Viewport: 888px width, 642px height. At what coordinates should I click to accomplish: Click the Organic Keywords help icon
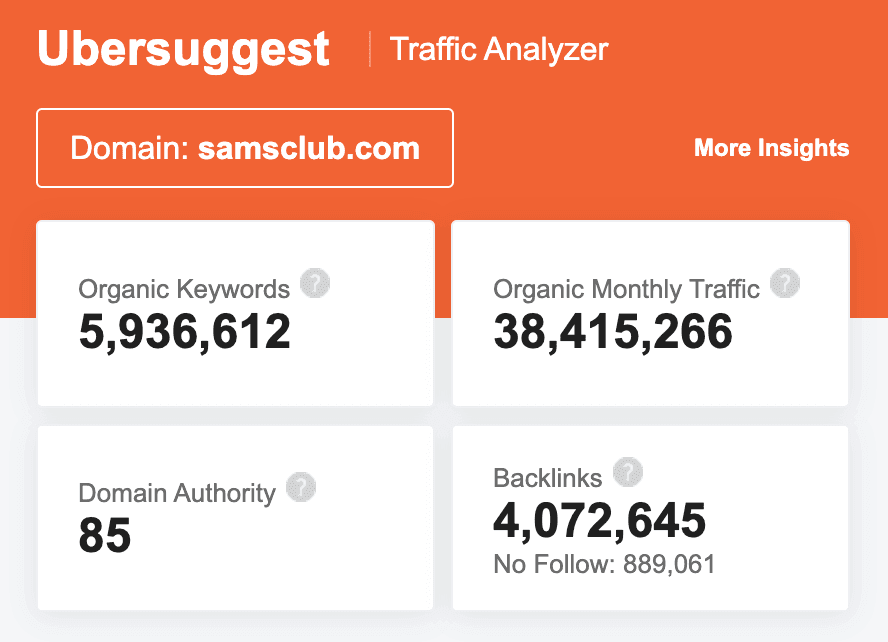click(x=315, y=284)
